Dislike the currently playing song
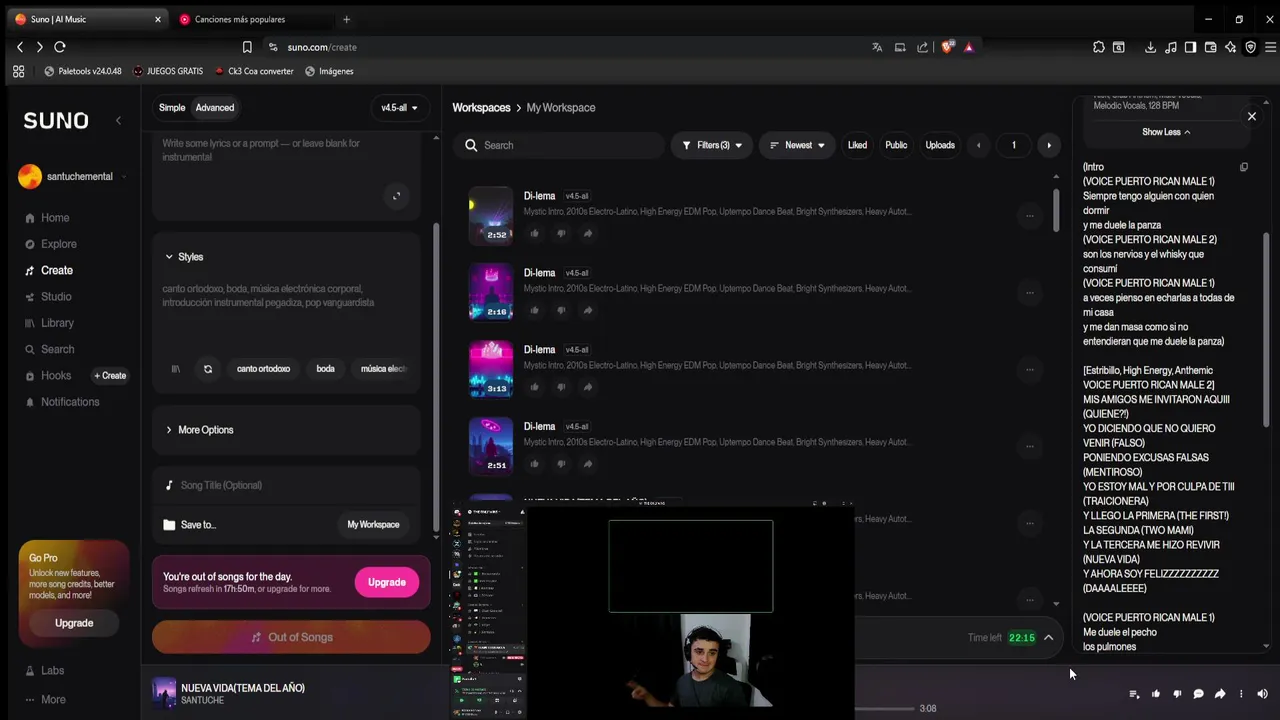Viewport: 1280px width, 720px height. pos(1177,694)
